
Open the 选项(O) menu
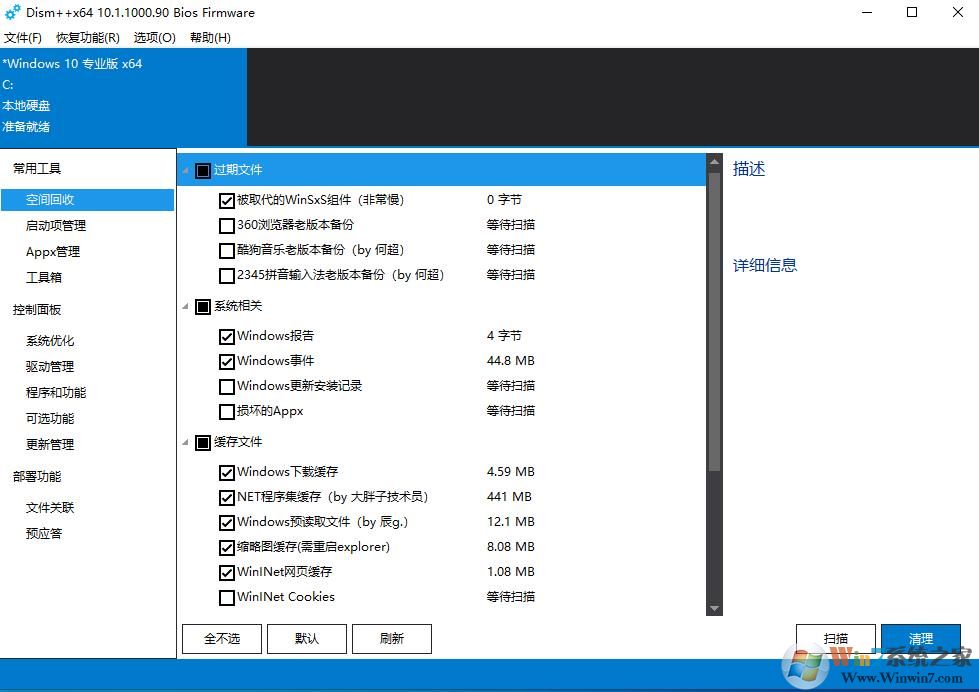154,37
